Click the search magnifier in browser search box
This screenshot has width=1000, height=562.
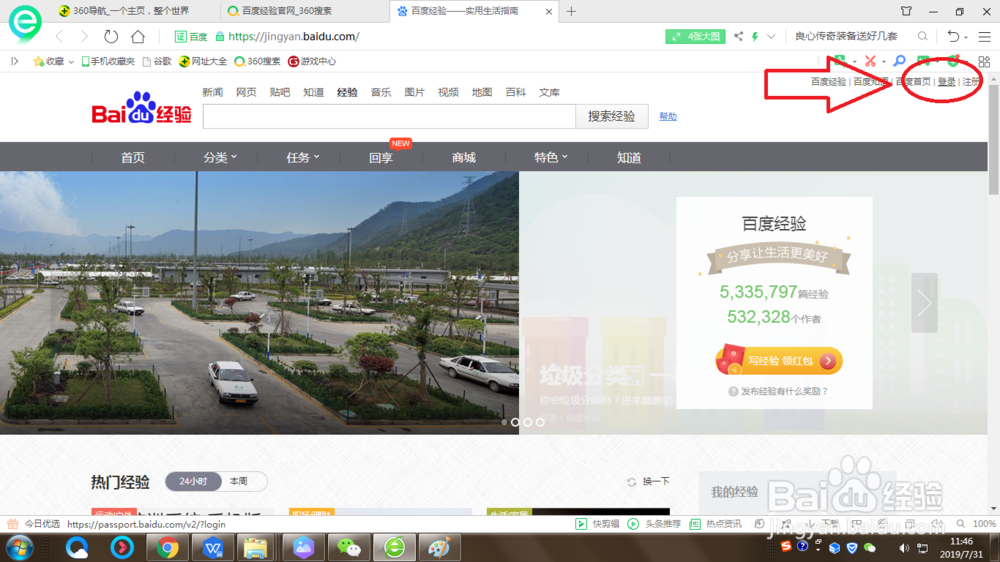pyautogui.click(x=922, y=36)
